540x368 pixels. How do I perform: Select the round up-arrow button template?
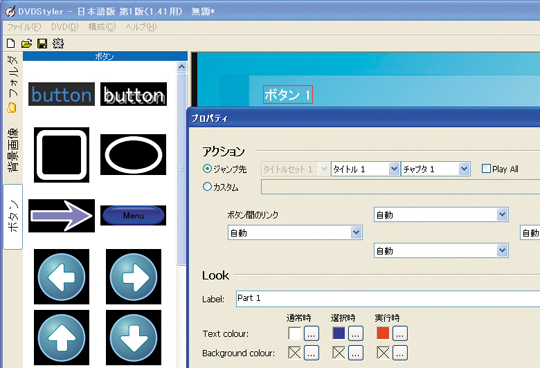61,337
